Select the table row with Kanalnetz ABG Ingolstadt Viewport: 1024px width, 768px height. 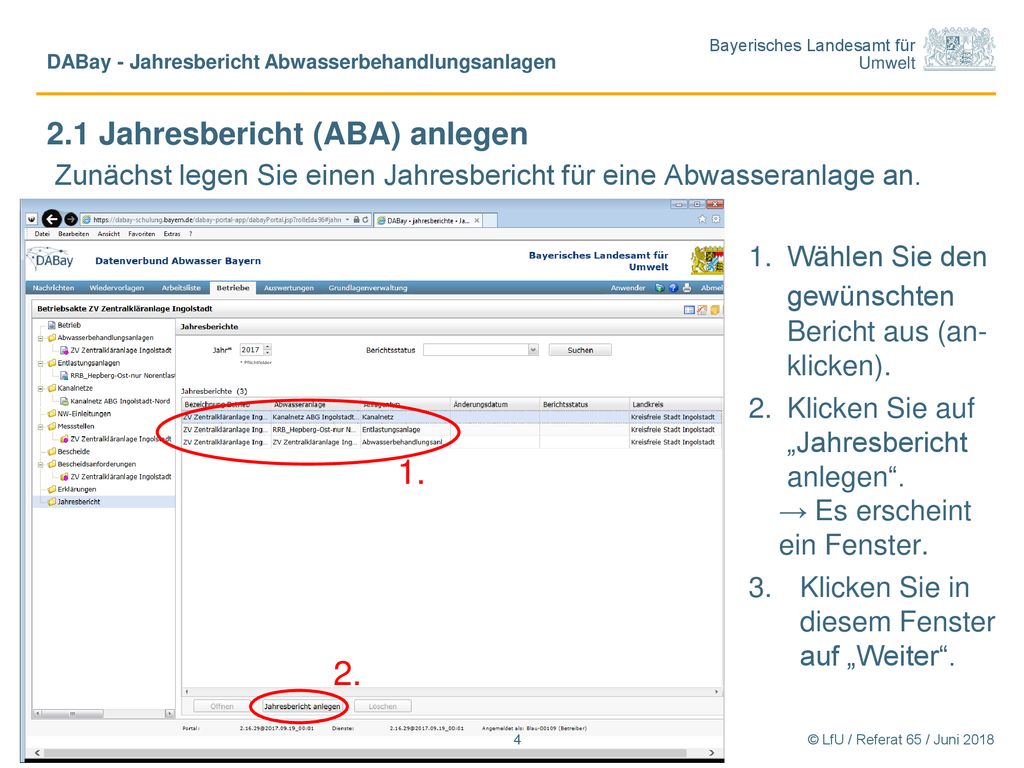pyautogui.click(x=451, y=417)
